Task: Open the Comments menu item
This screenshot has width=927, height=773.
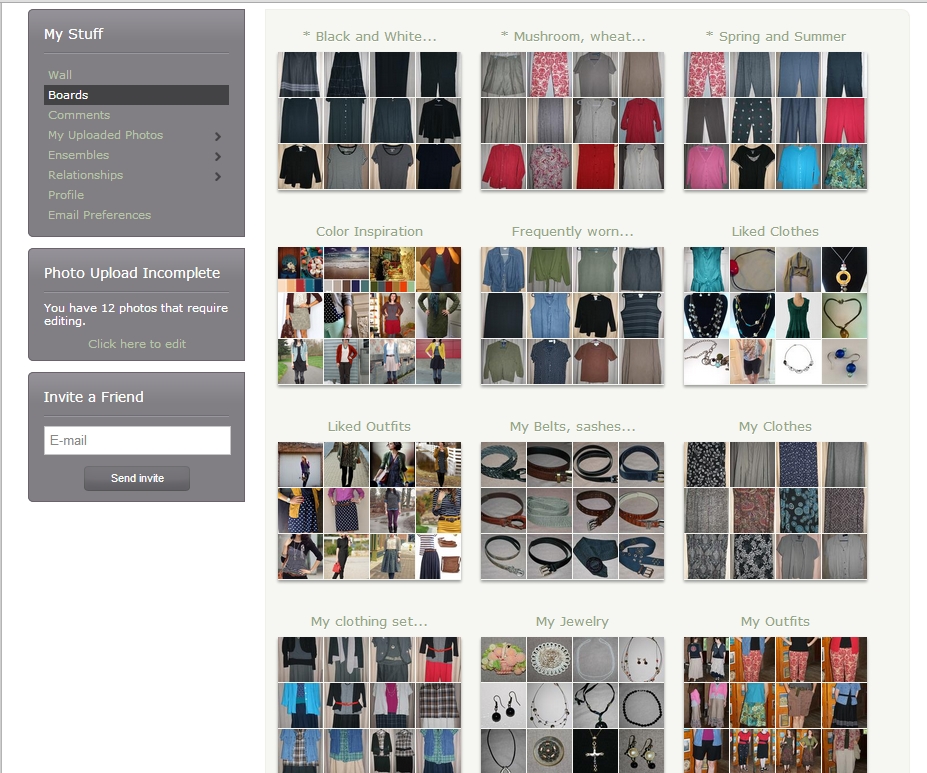Action: [79, 115]
